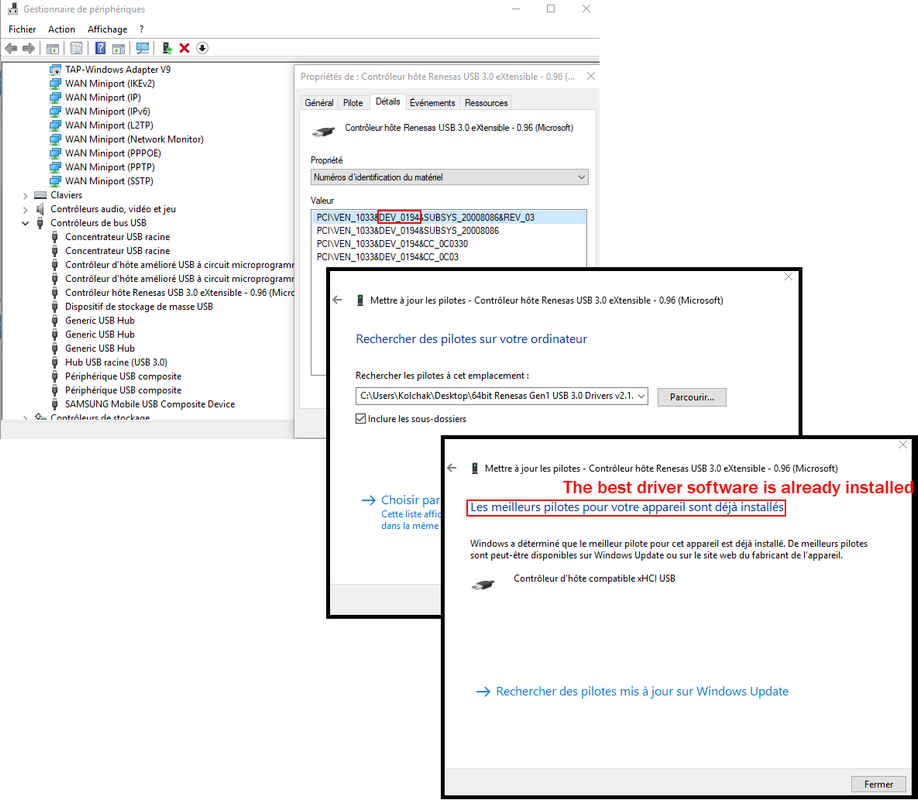Viewport: 918px width, 800px height.
Task: Select the Détails tab
Action: point(388,101)
